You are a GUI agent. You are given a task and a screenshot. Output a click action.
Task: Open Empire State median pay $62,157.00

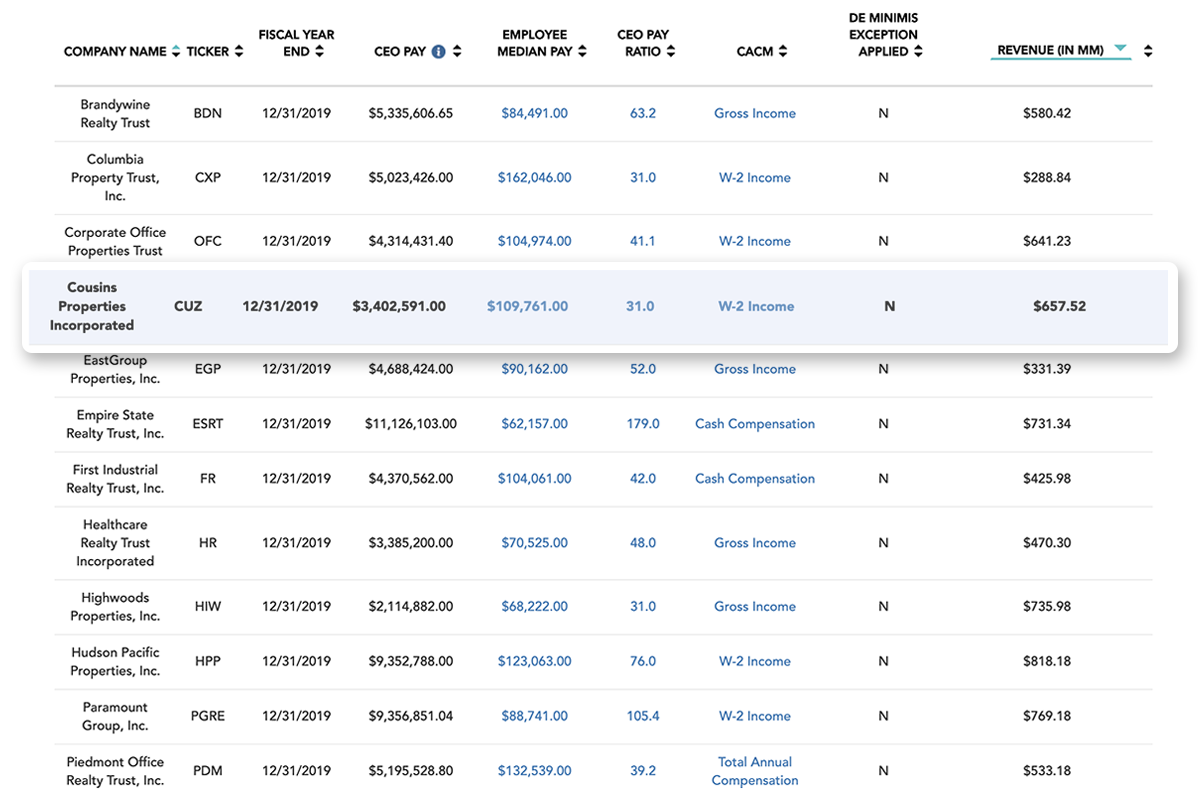click(x=534, y=424)
